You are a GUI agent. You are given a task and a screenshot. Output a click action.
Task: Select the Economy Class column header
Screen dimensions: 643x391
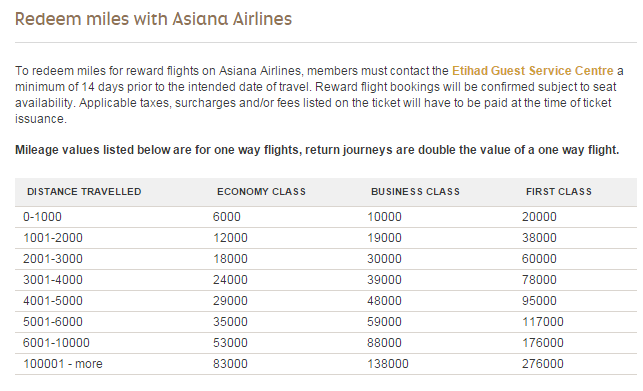pyautogui.click(x=261, y=192)
